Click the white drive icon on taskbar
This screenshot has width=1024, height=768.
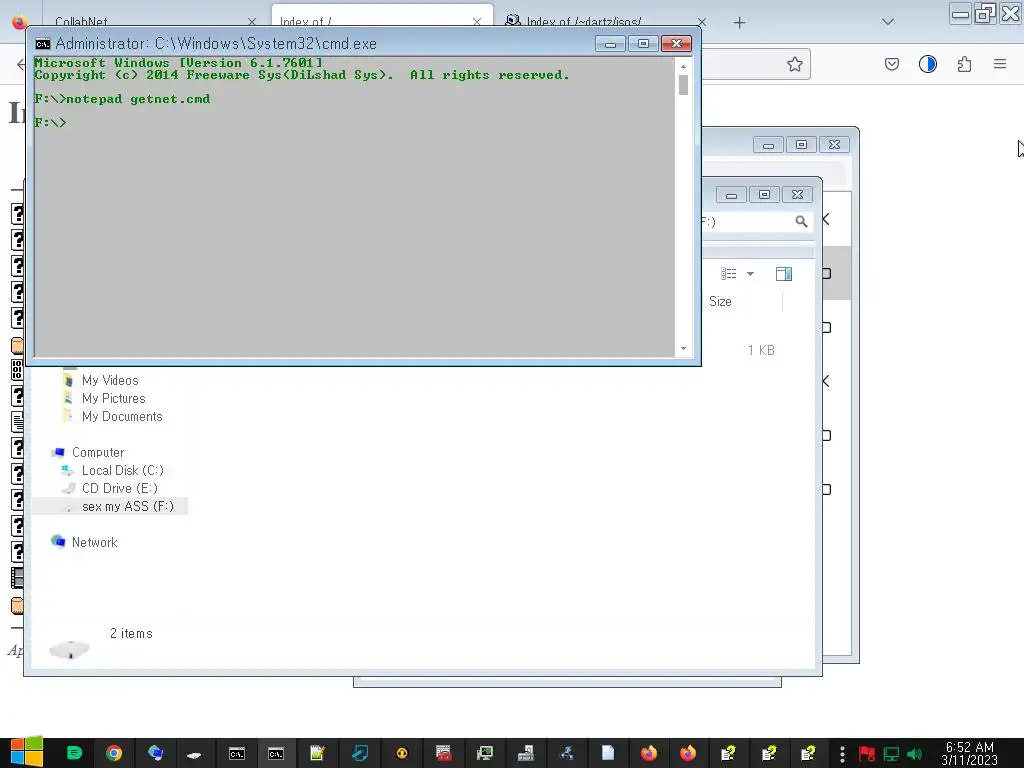(x=194, y=755)
